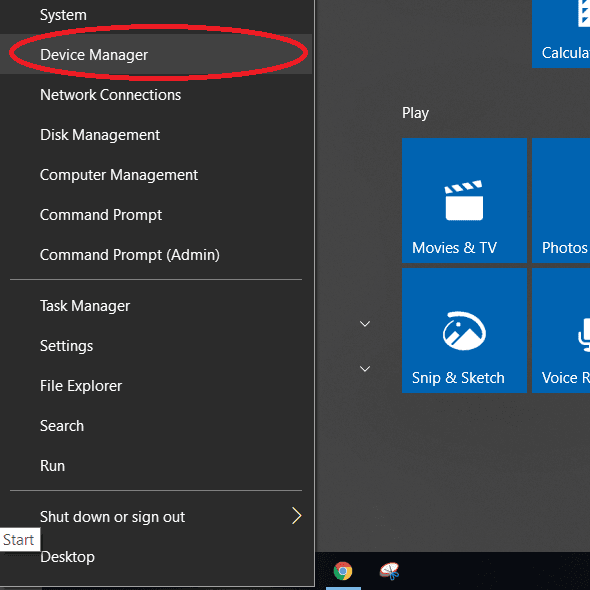Launch Command Prompt (Admin)
This screenshot has height=590, width=590.
click(x=156, y=255)
